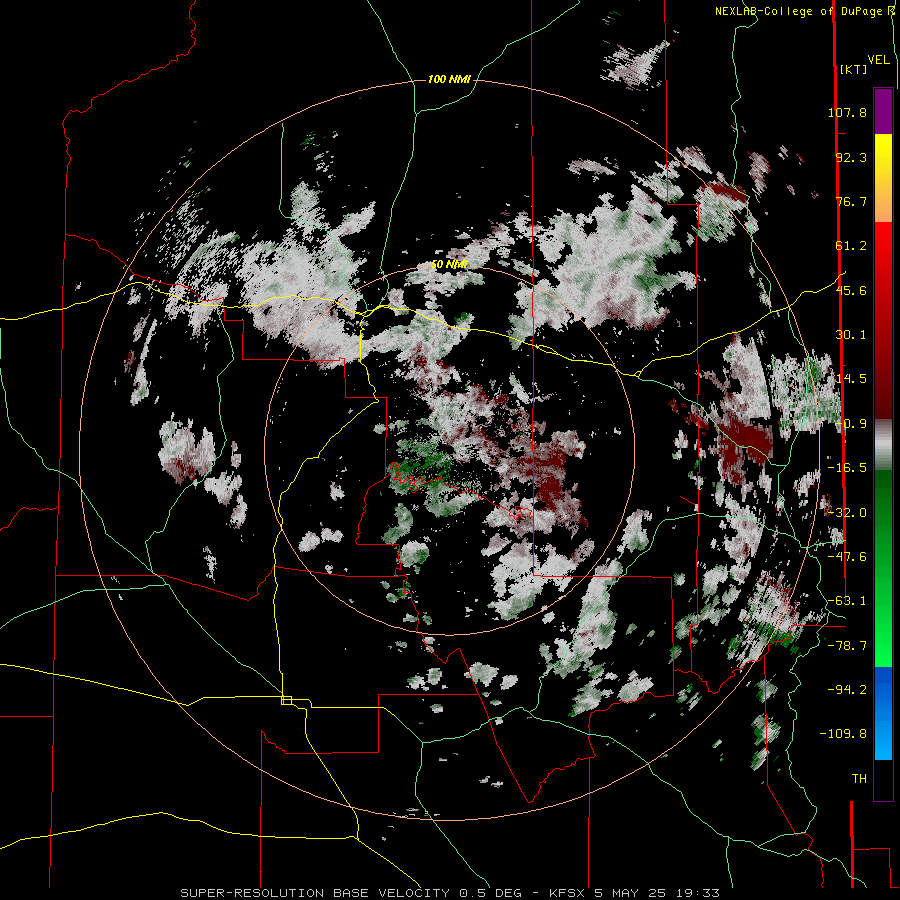Click the -47.6 velocity scale value
This screenshot has width=900, height=900.
click(847, 557)
